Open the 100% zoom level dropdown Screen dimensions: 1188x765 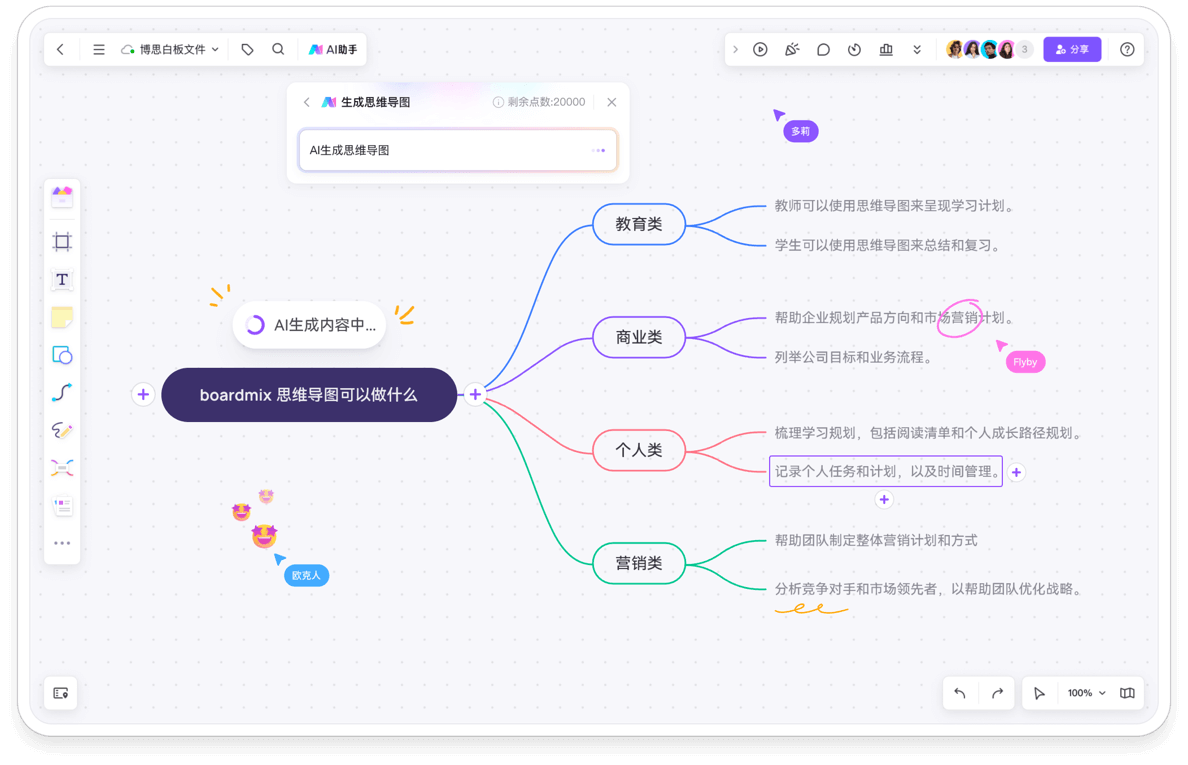(1086, 693)
